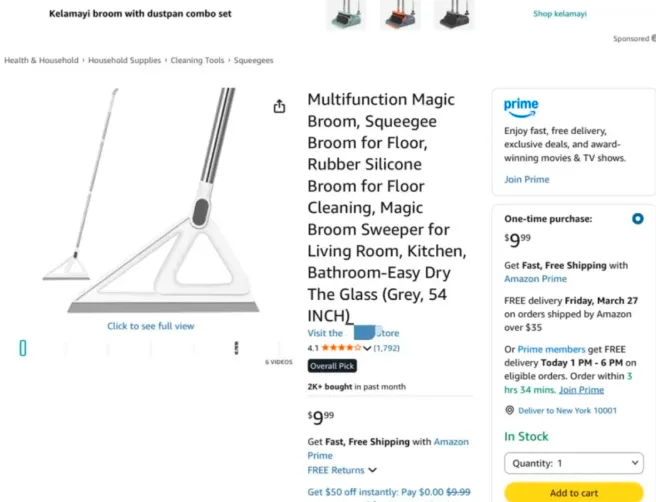Go to Household Supplies breadcrumb
The width and height of the screenshot is (656, 502).
click(124, 60)
